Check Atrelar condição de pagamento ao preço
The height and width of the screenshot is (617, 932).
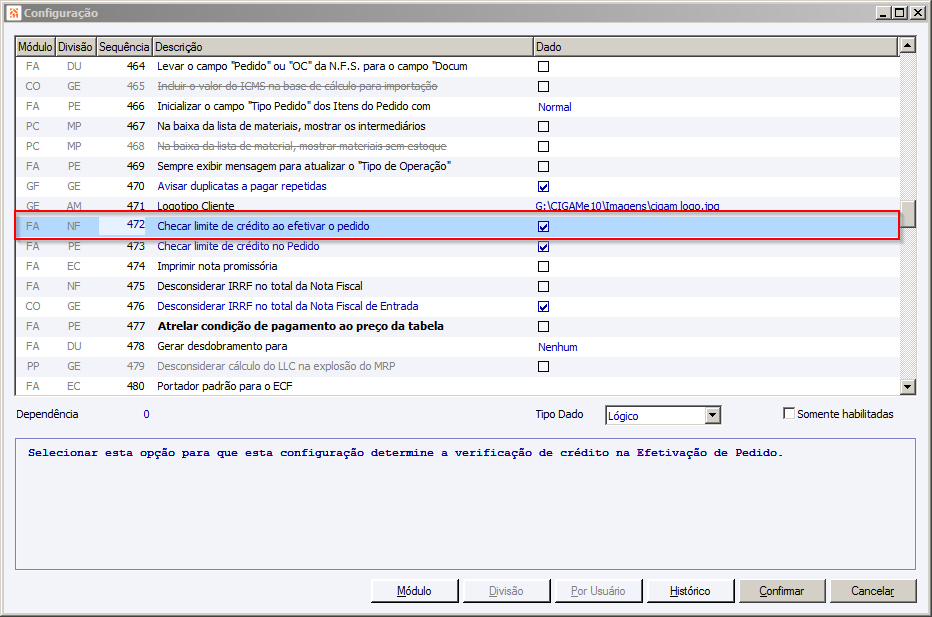click(543, 326)
